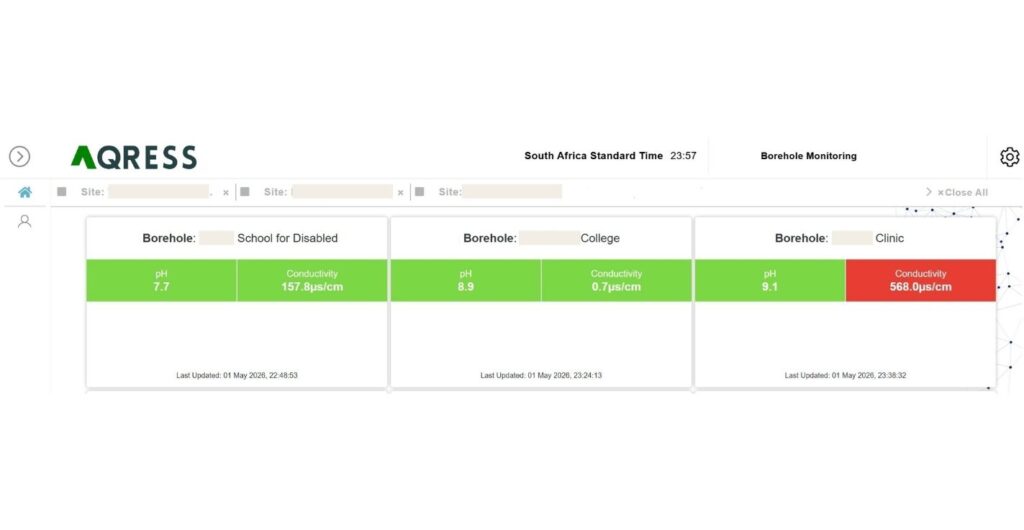Image resolution: width=1024 pixels, height=530 pixels.
Task: Go to the home icon in sidebar
Action: (x=25, y=192)
